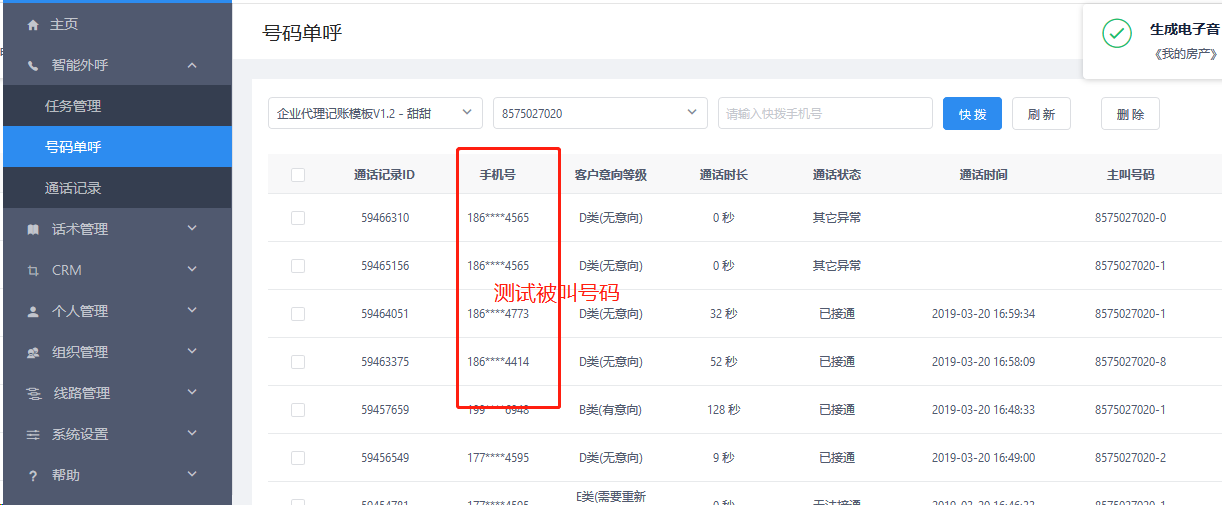Viewport: 1222px width, 505px height.
Task: Click call time 2019-03-20 16:48:33
Action: coord(983,409)
